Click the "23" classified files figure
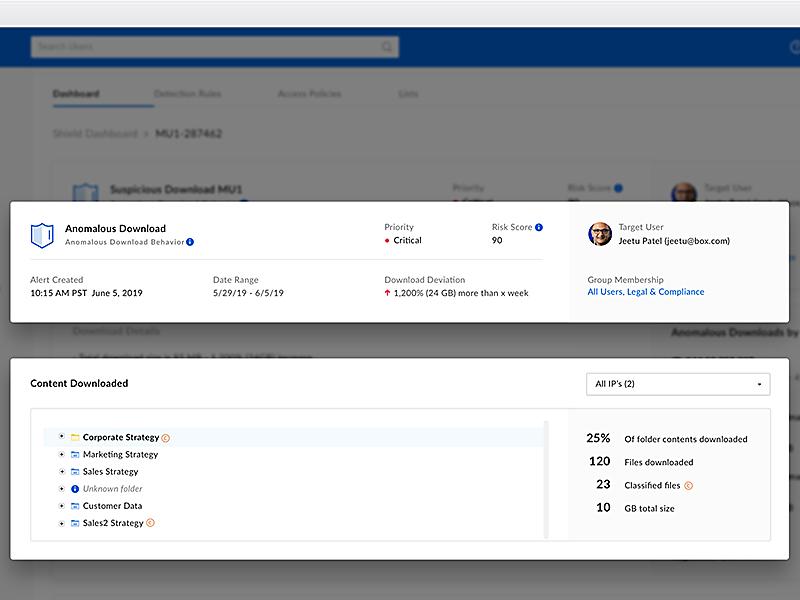800x600 pixels. (x=603, y=484)
